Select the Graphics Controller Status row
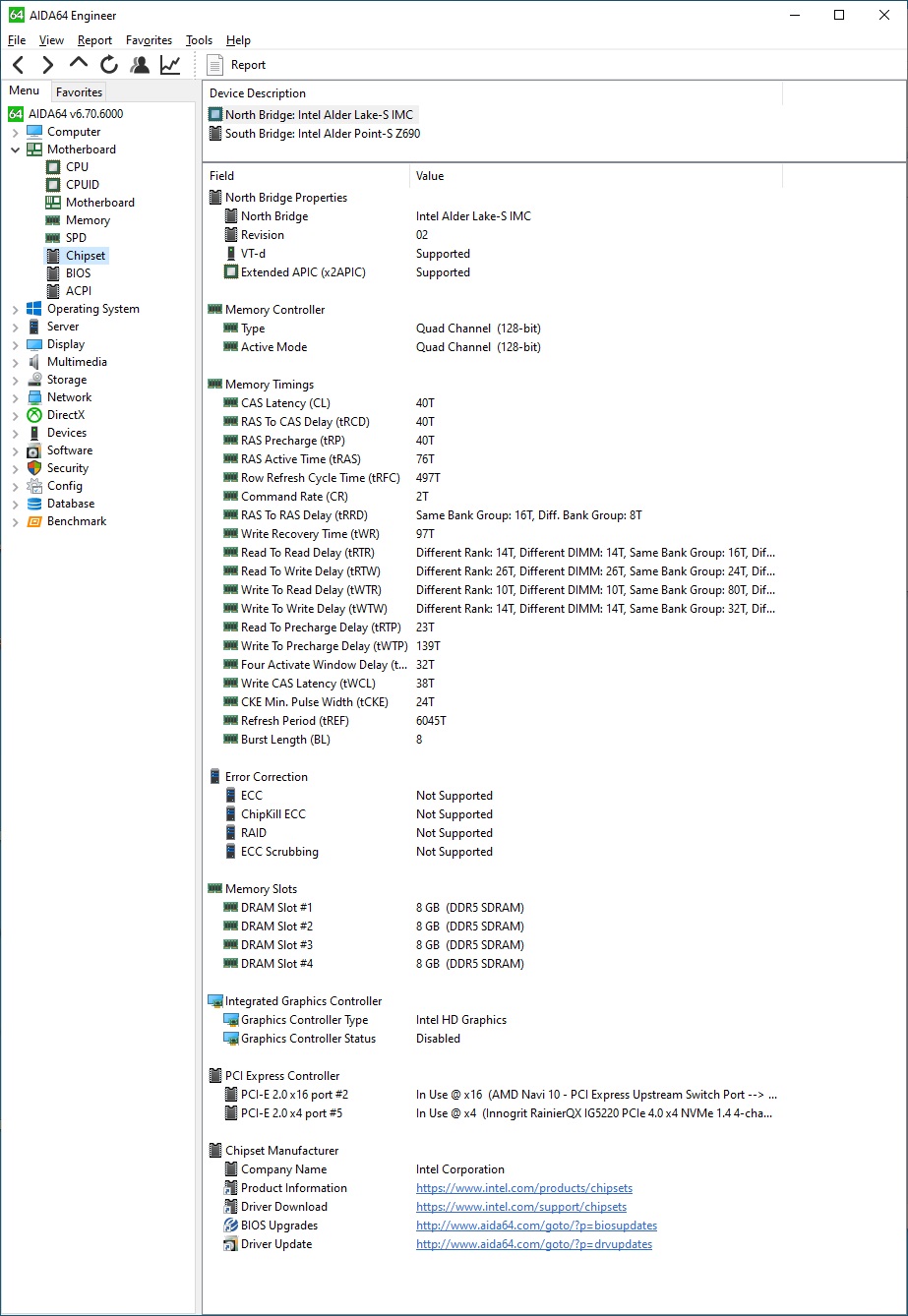This screenshot has width=908, height=1316. click(492, 1039)
